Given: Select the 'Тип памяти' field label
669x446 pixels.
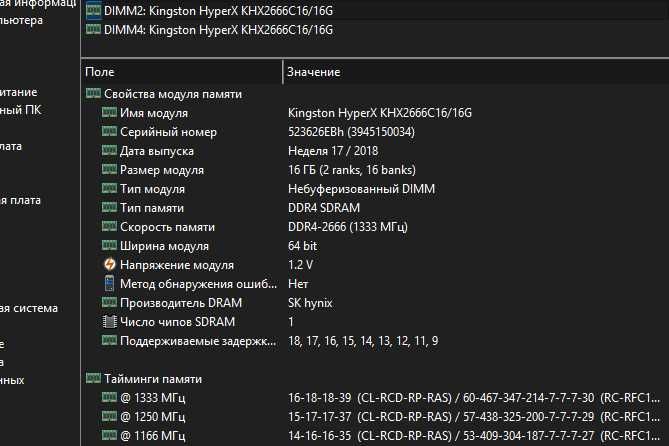Looking at the screenshot, I should 152,208.
